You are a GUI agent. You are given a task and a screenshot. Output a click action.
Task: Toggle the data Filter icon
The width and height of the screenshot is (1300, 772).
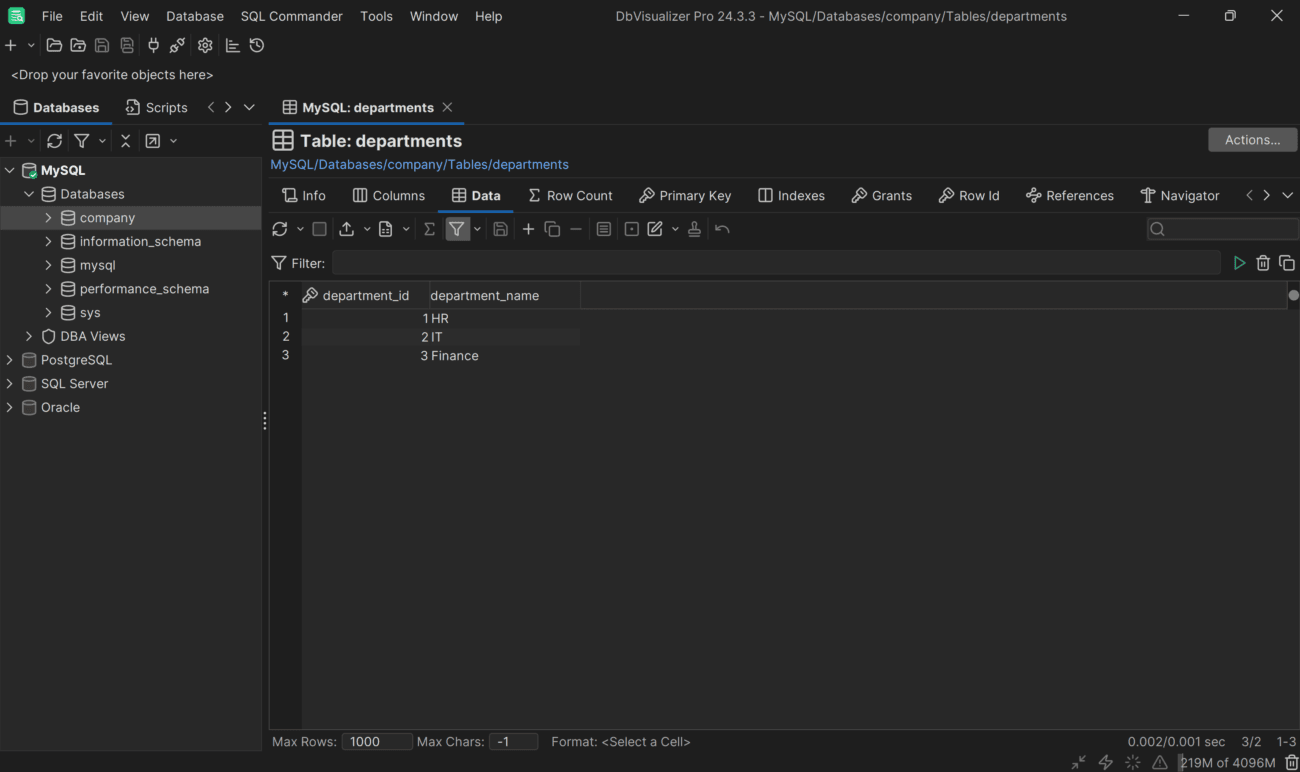457,228
